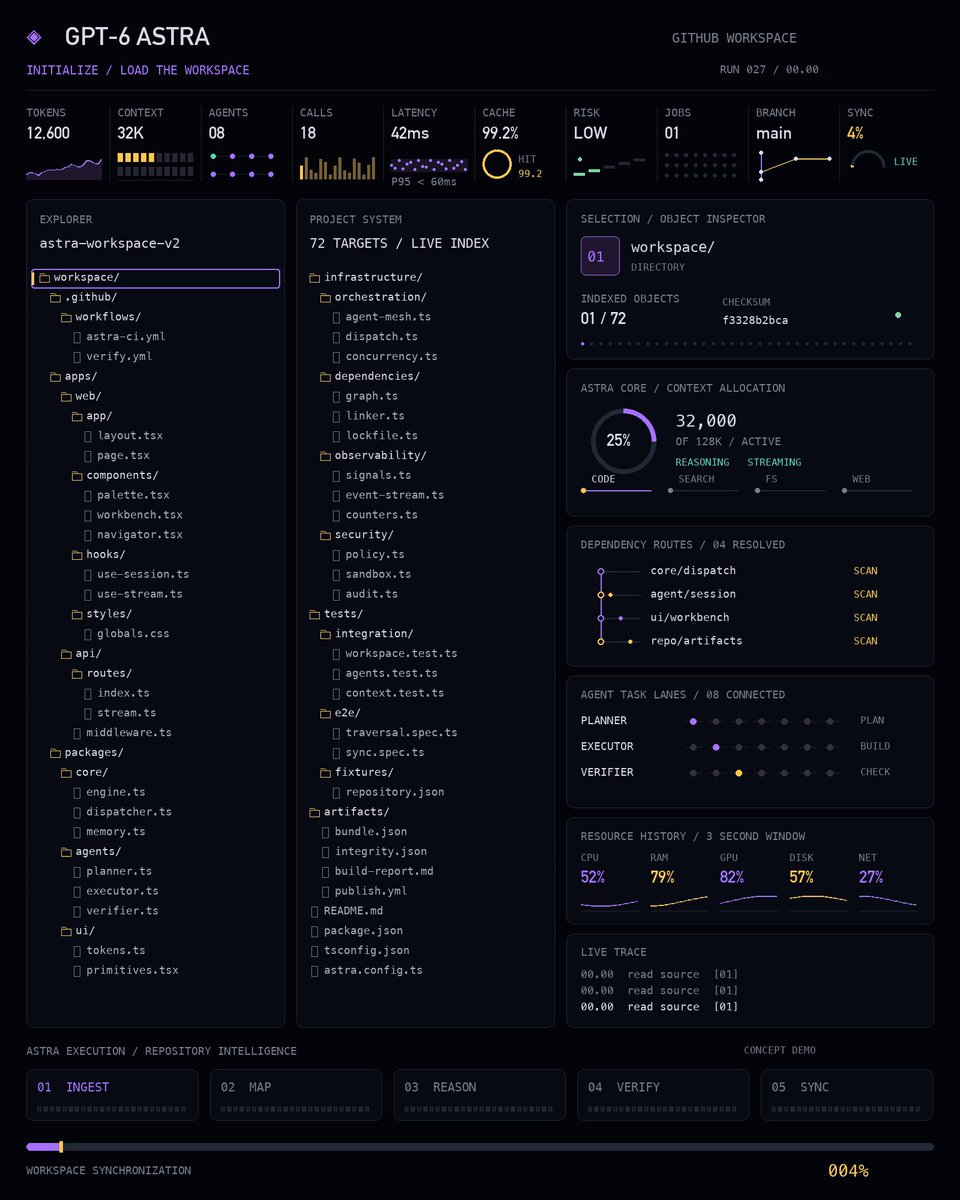The image size is (960, 1200).
Task: Click the diamond logo beside GPT-6 ASTRA
Action: tap(34, 37)
